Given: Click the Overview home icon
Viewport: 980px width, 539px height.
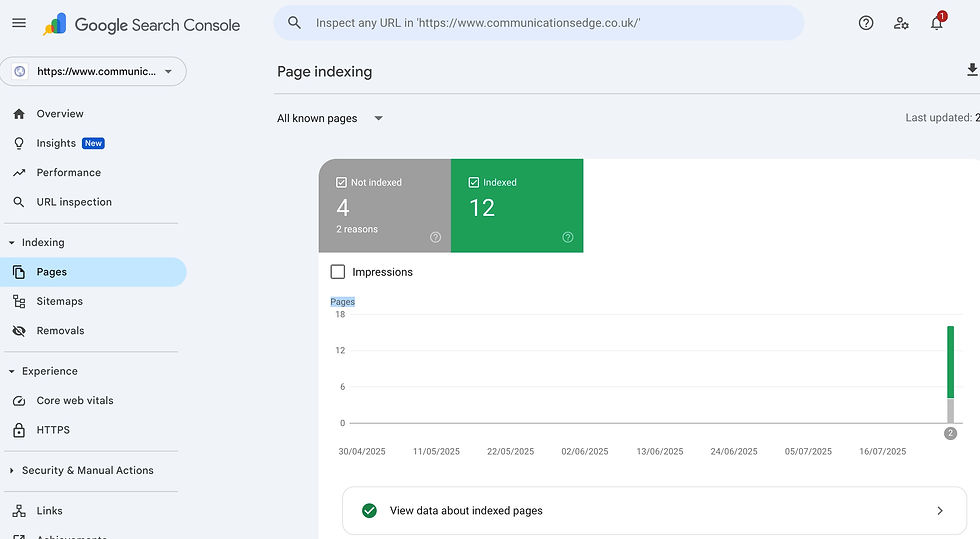Looking at the screenshot, I should pyautogui.click(x=19, y=114).
